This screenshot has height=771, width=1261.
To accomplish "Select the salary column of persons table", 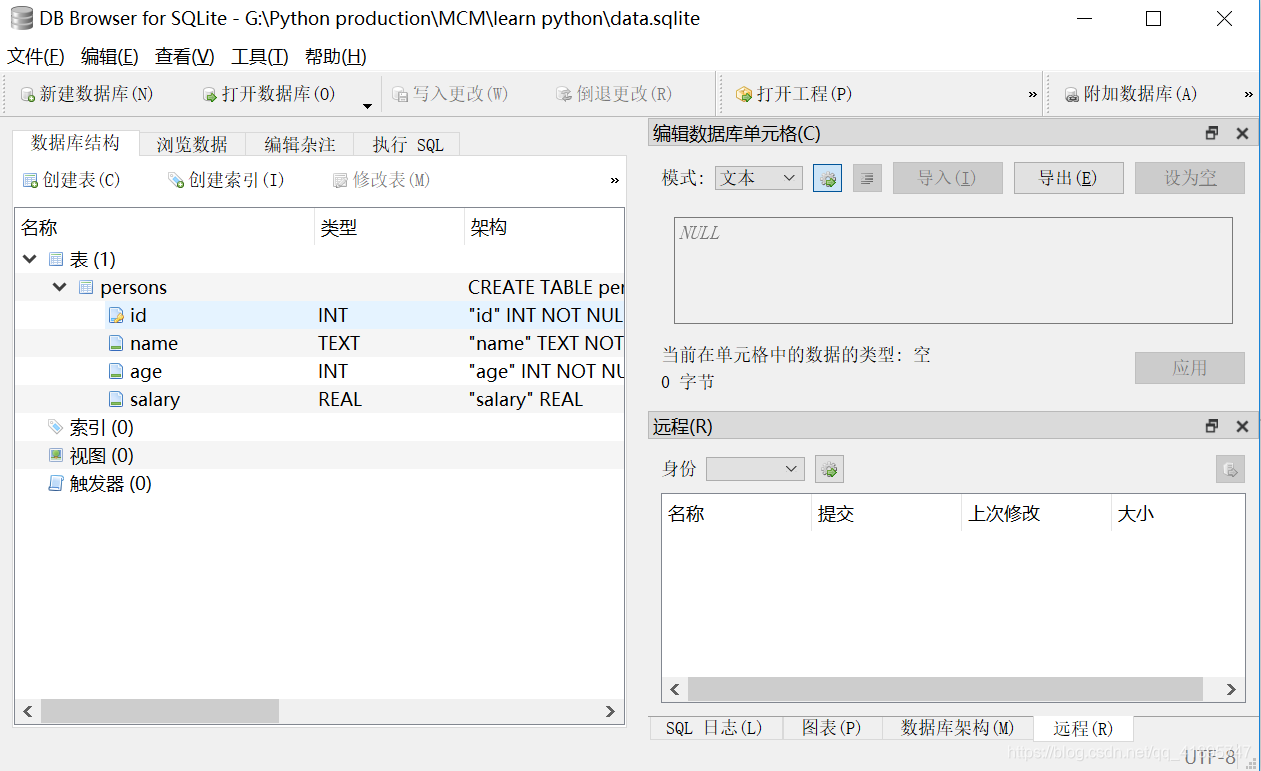I will tap(153, 399).
